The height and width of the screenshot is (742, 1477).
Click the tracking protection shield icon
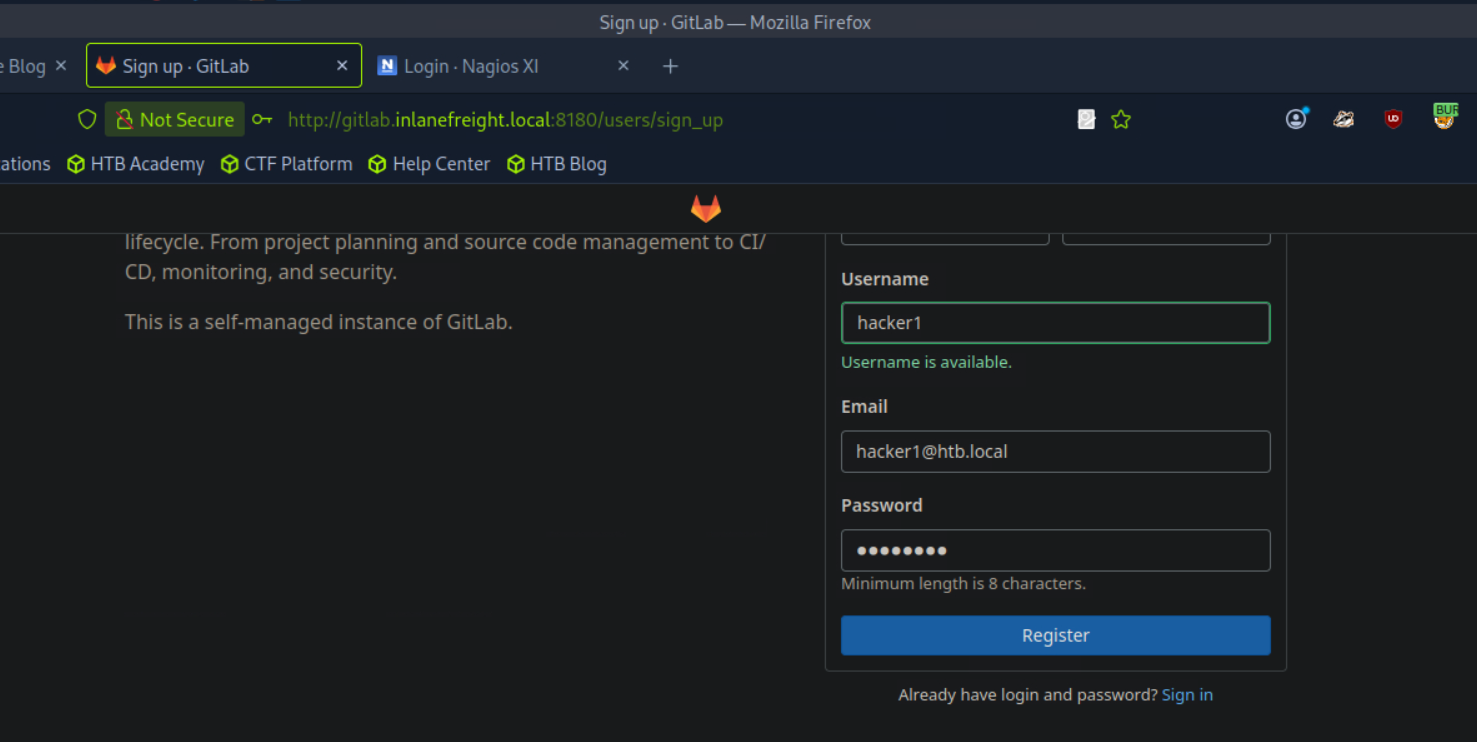point(87,120)
